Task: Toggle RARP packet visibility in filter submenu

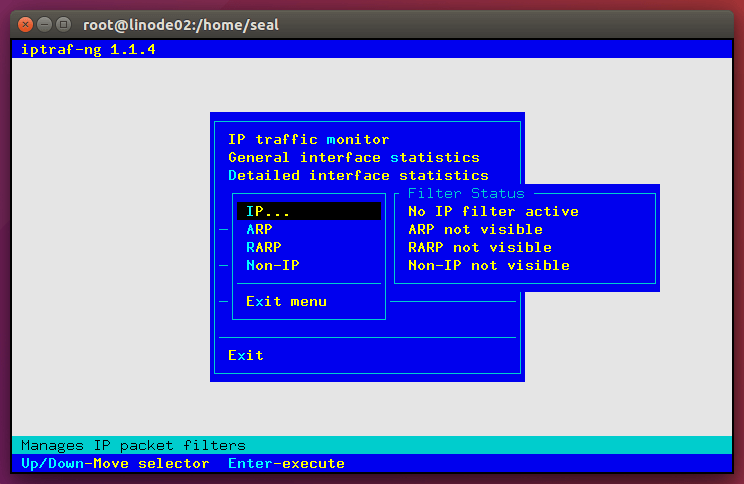Action: tap(264, 247)
